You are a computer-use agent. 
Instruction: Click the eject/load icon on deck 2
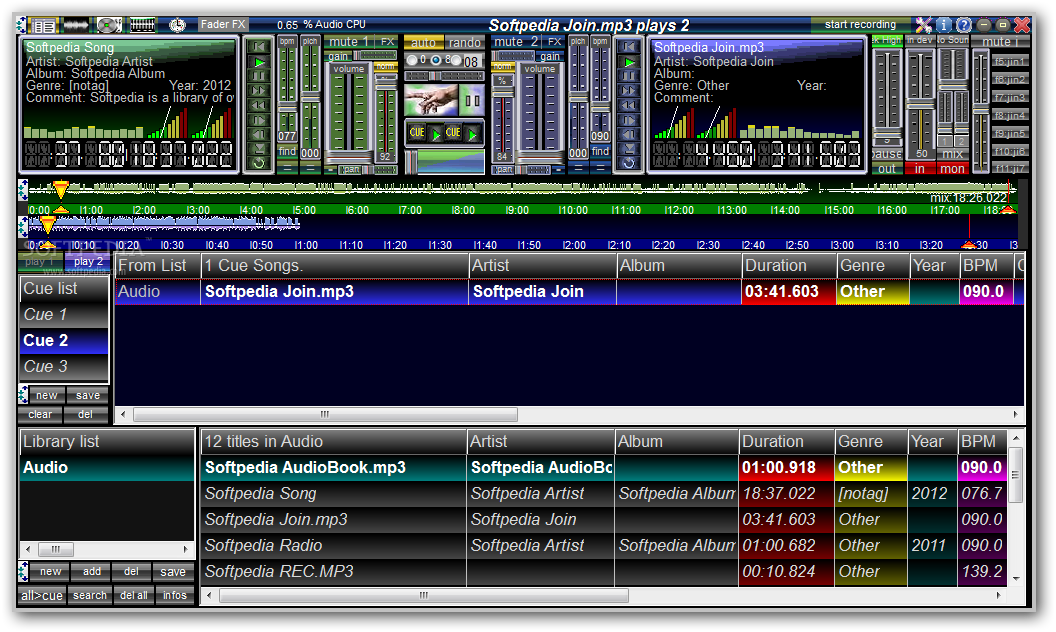(x=628, y=148)
